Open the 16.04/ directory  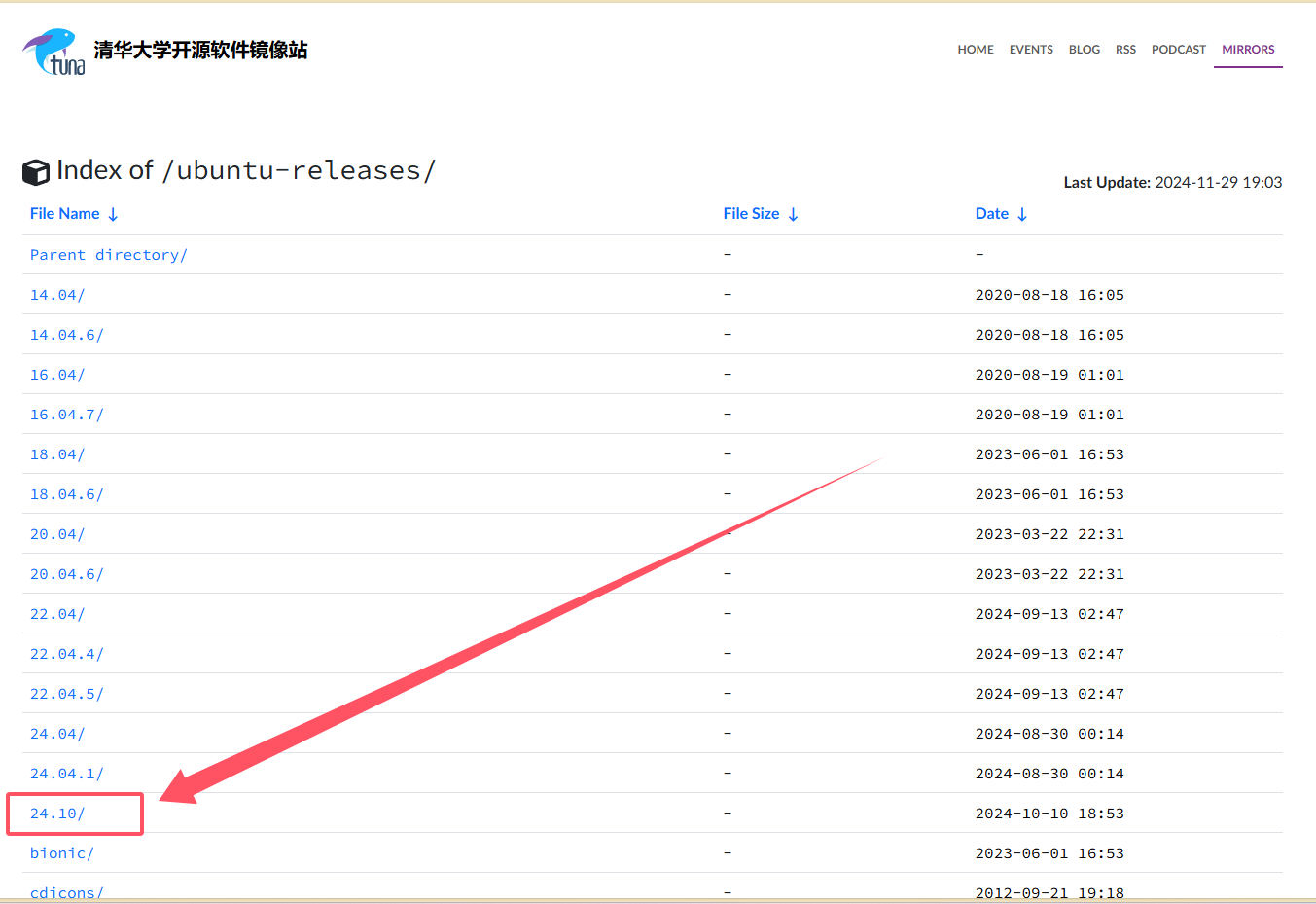(x=57, y=375)
